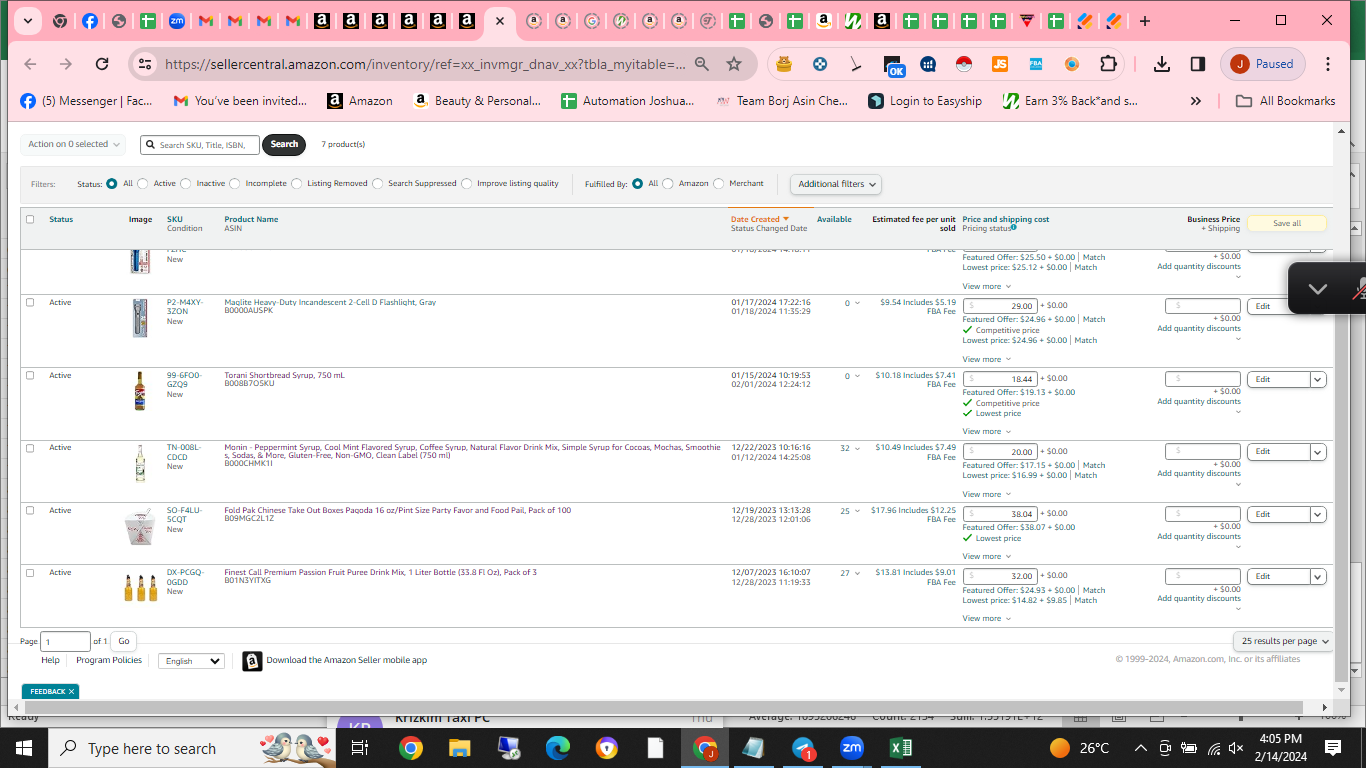Select Fulfilled By Amazon radio button

click(668, 184)
